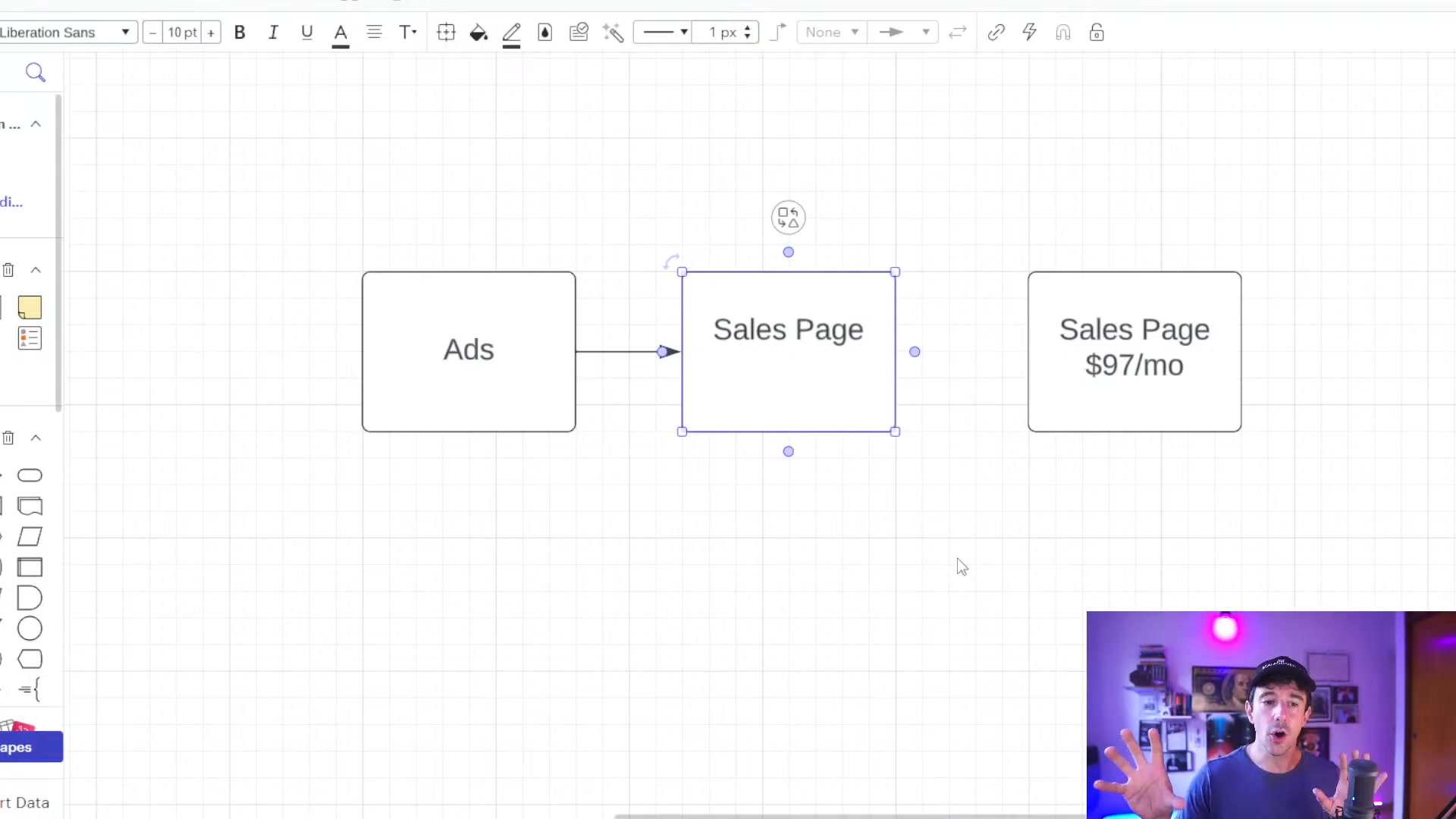Open the shadow or opacity drop icon
1456x819 pixels.
544,33
